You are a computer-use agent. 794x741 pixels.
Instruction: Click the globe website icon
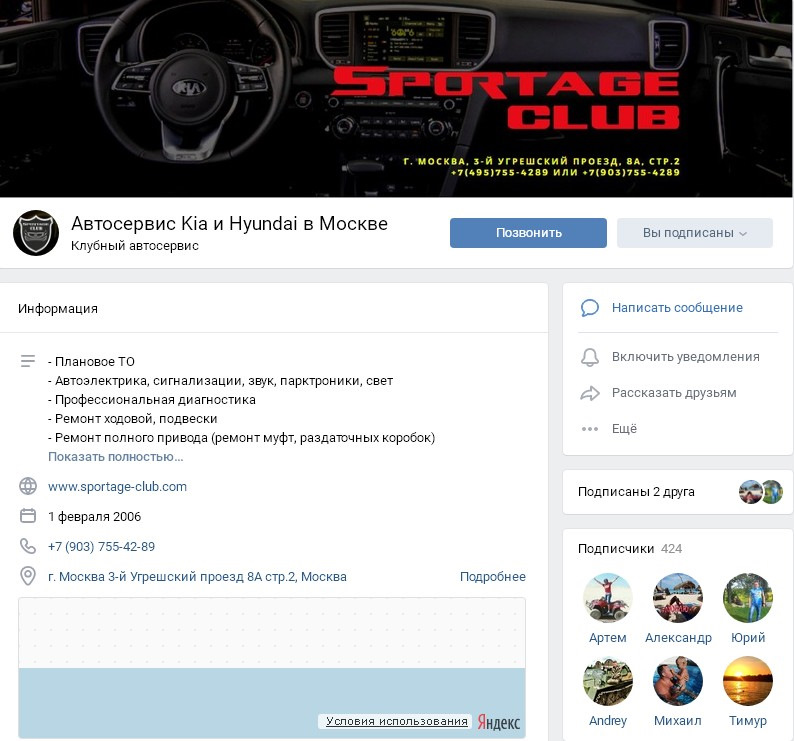point(28,486)
